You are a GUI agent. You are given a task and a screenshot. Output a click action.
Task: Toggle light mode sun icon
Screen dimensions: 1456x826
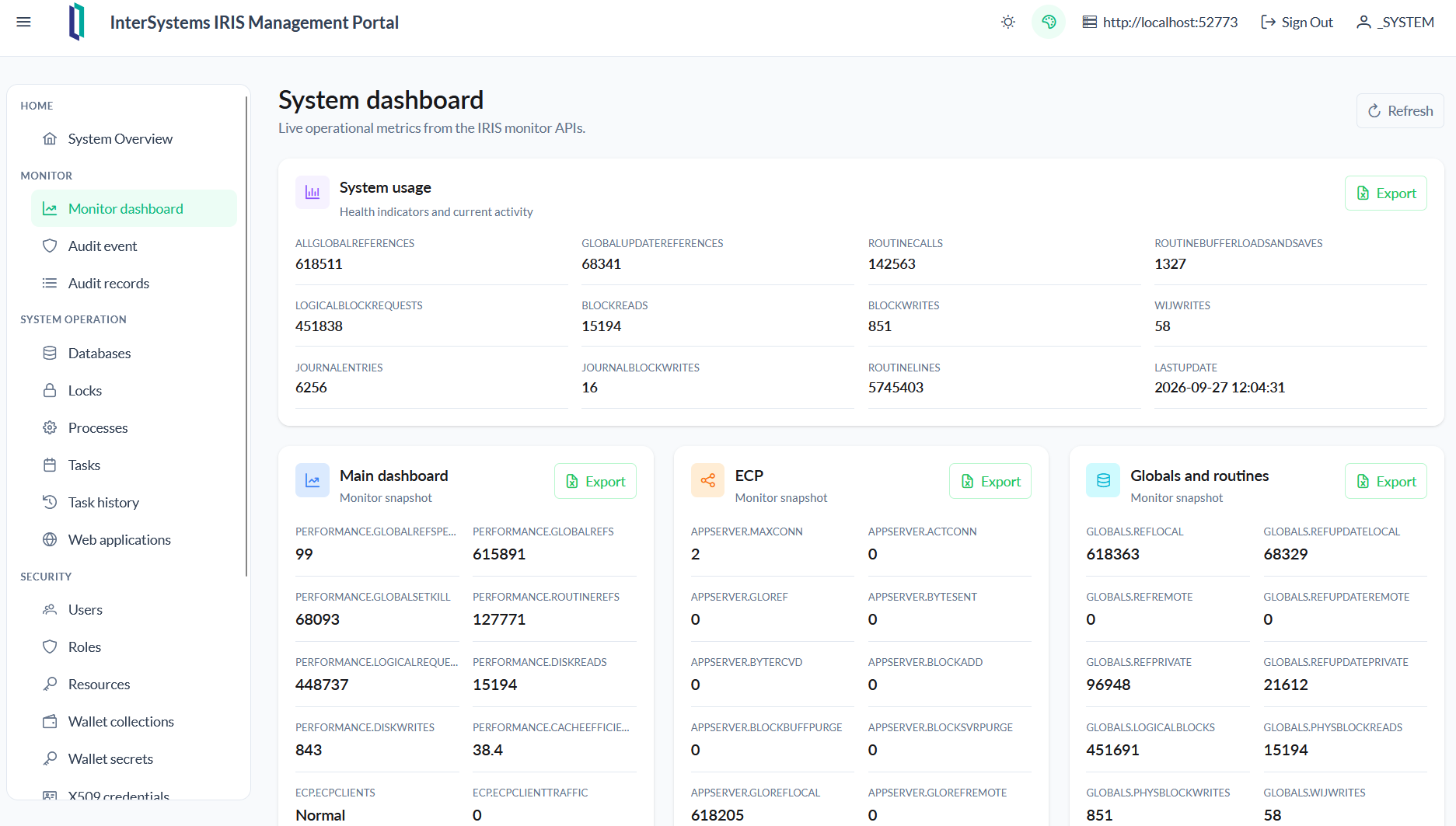(x=1008, y=22)
